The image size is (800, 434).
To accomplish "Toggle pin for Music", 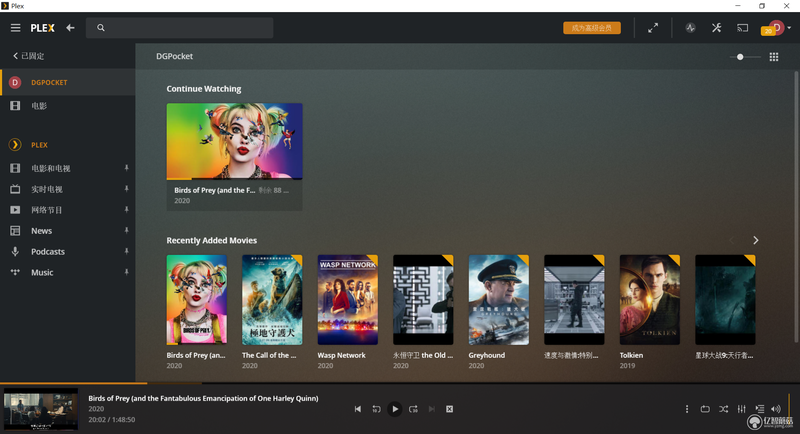I will [x=127, y=272].
